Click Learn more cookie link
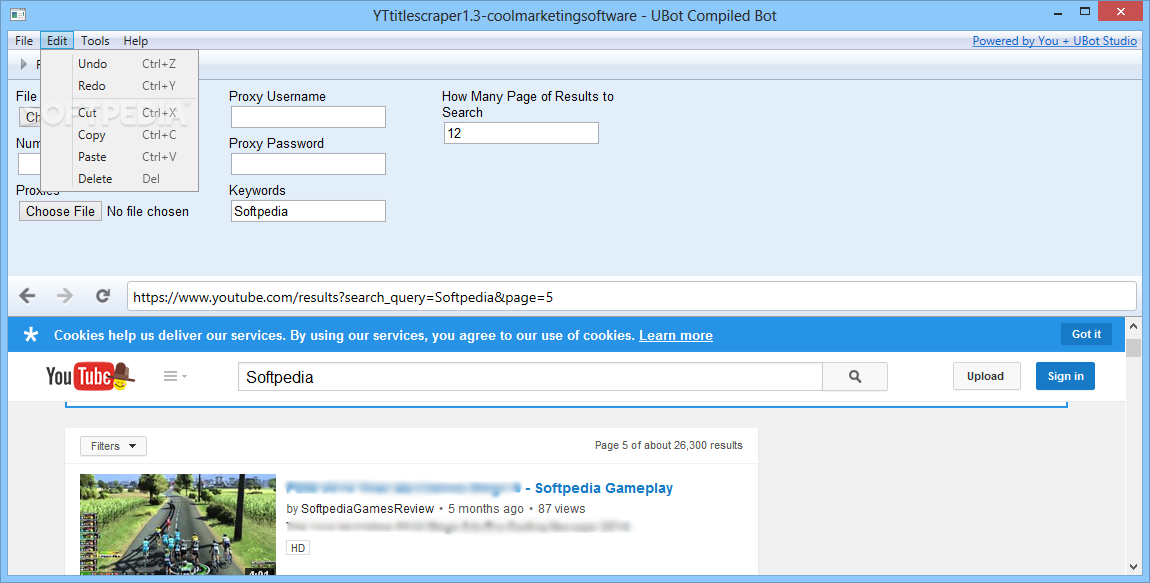The image size is (1150, 583). pyautogui.click(x=675, y=336)
